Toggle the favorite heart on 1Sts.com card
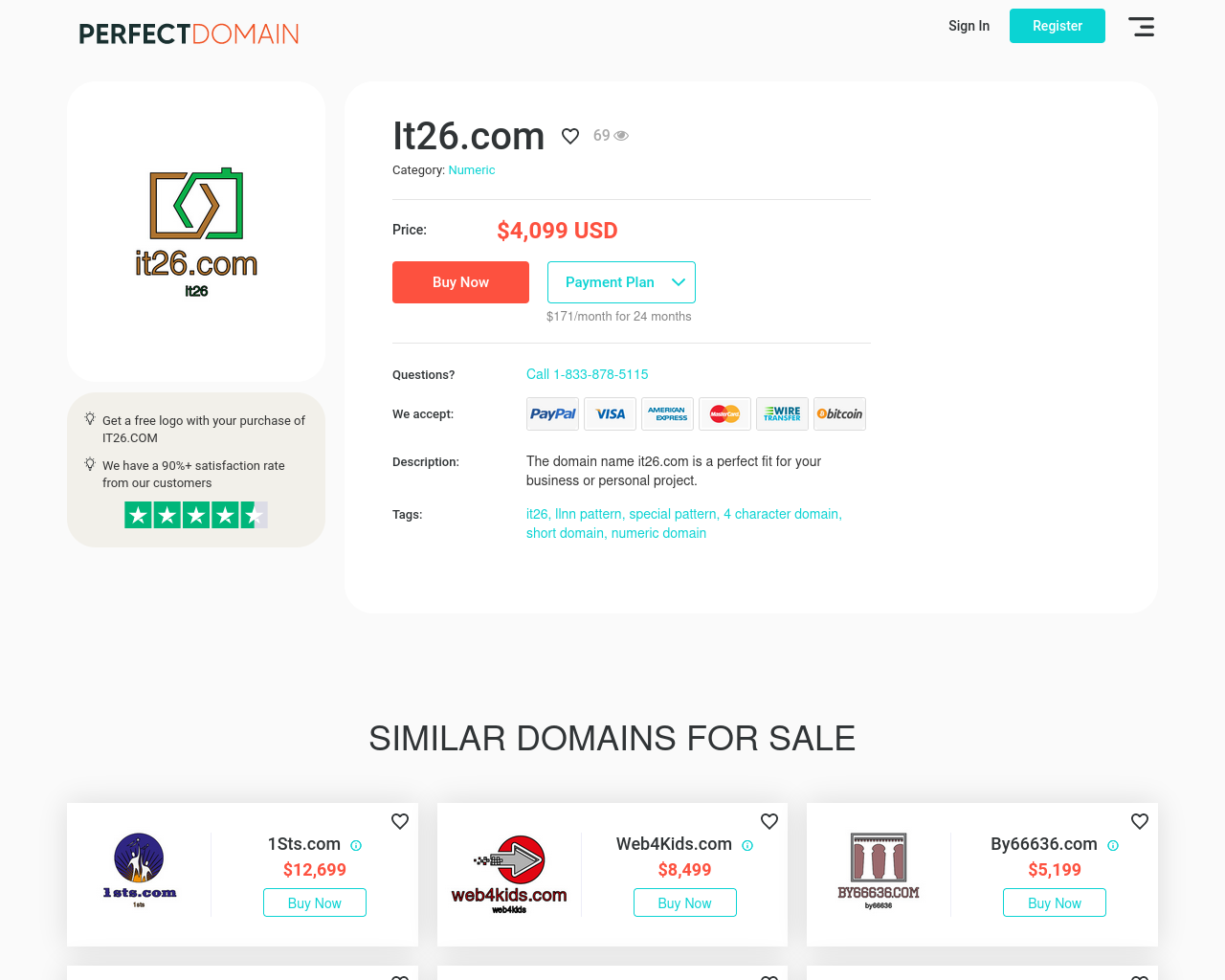 pyautogui.click(x=400, y=821)
